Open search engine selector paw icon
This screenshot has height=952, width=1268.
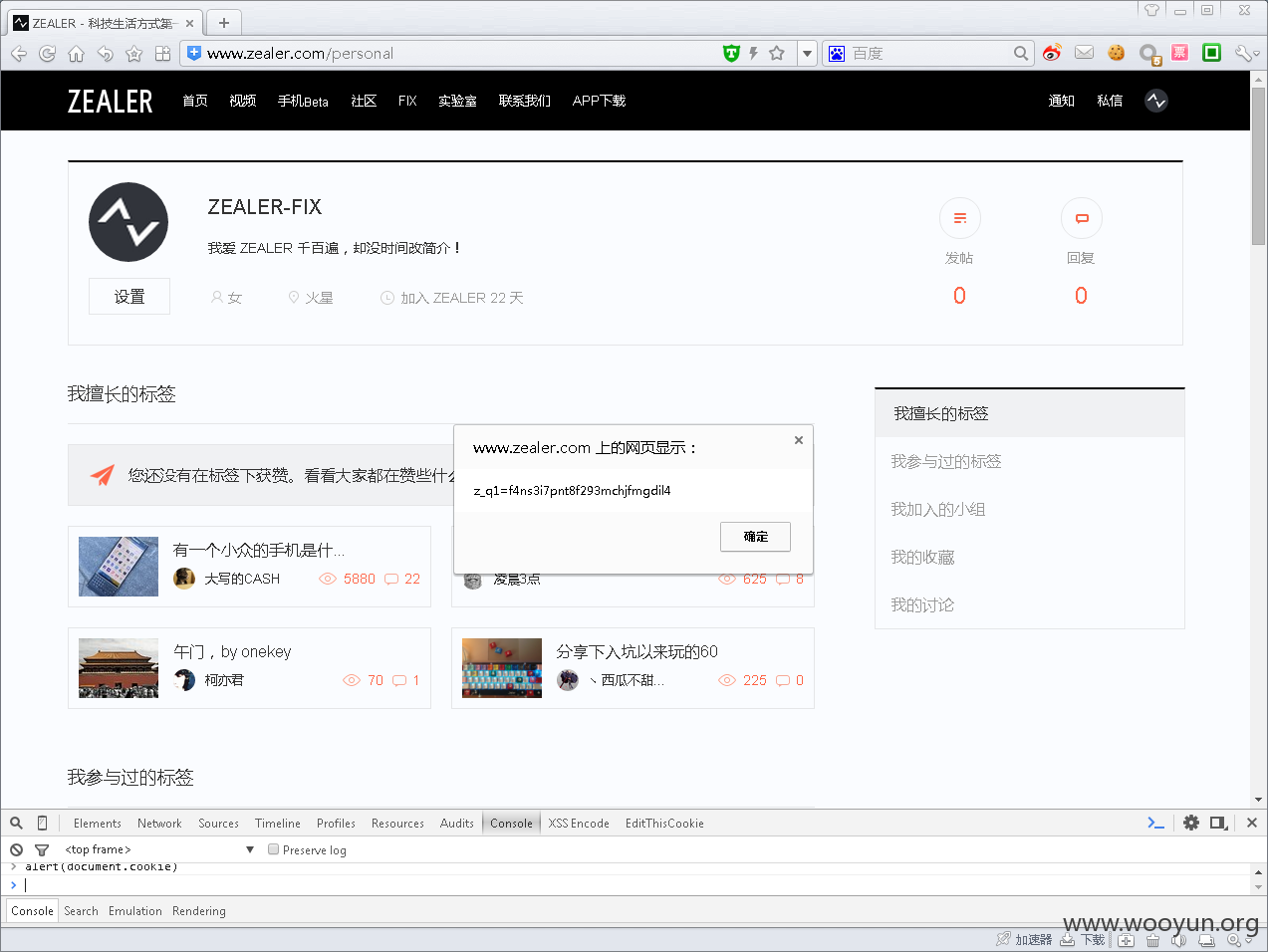coord(837,53)
